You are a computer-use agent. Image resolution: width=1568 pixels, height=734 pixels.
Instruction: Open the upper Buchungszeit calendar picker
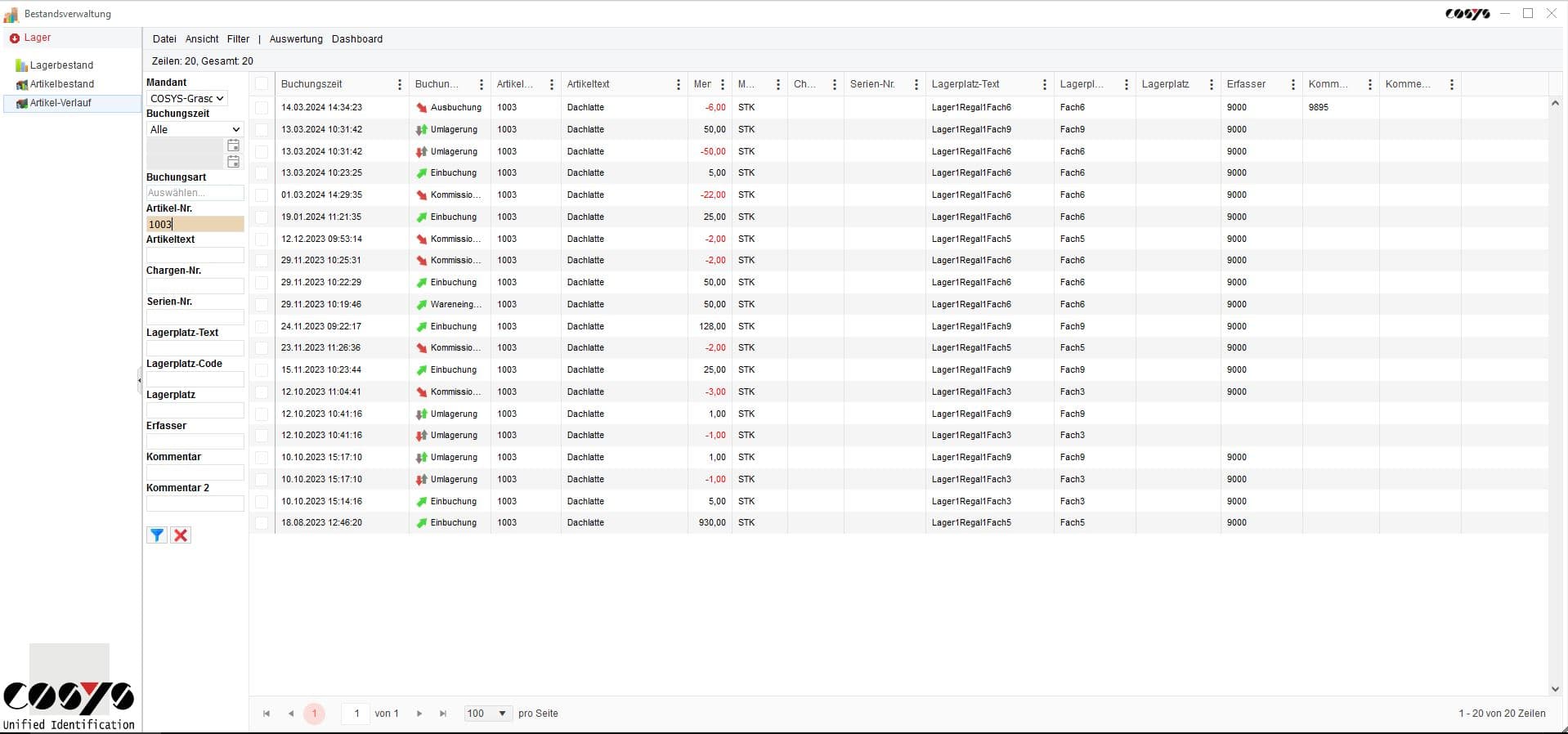tap(233, 145)
